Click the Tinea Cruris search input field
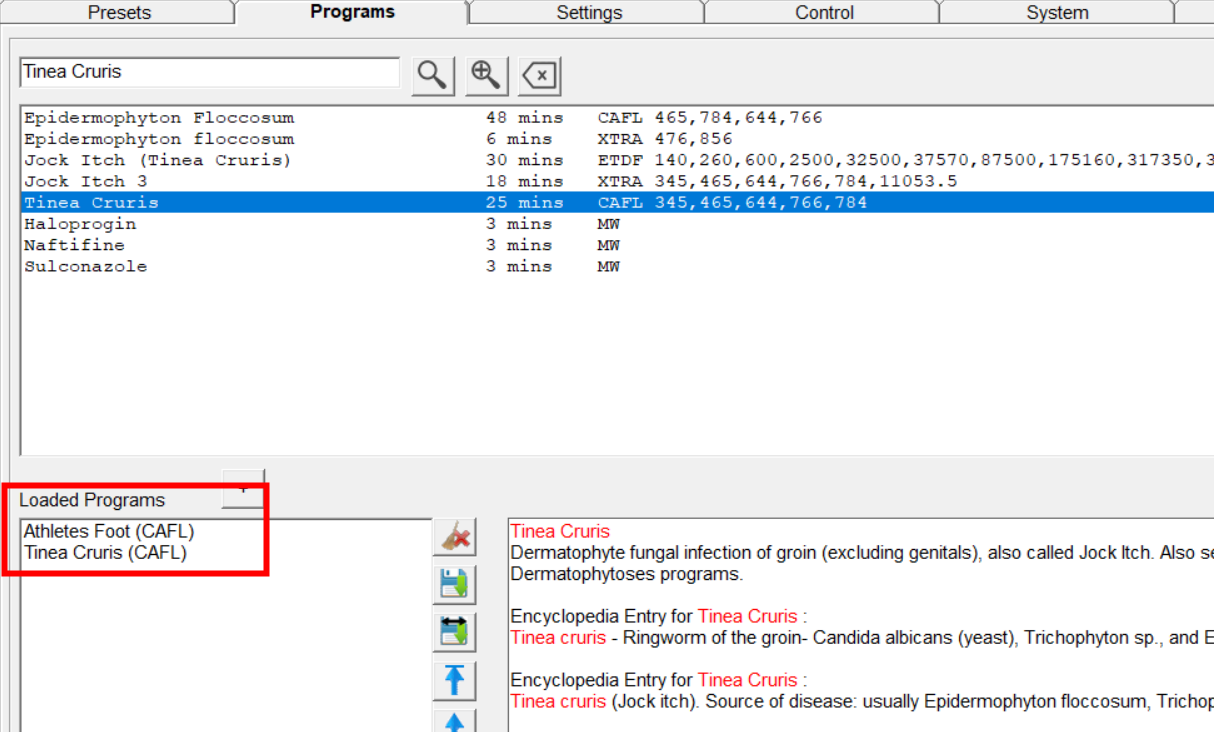The image size is (1214, 732). pos(209,72)
